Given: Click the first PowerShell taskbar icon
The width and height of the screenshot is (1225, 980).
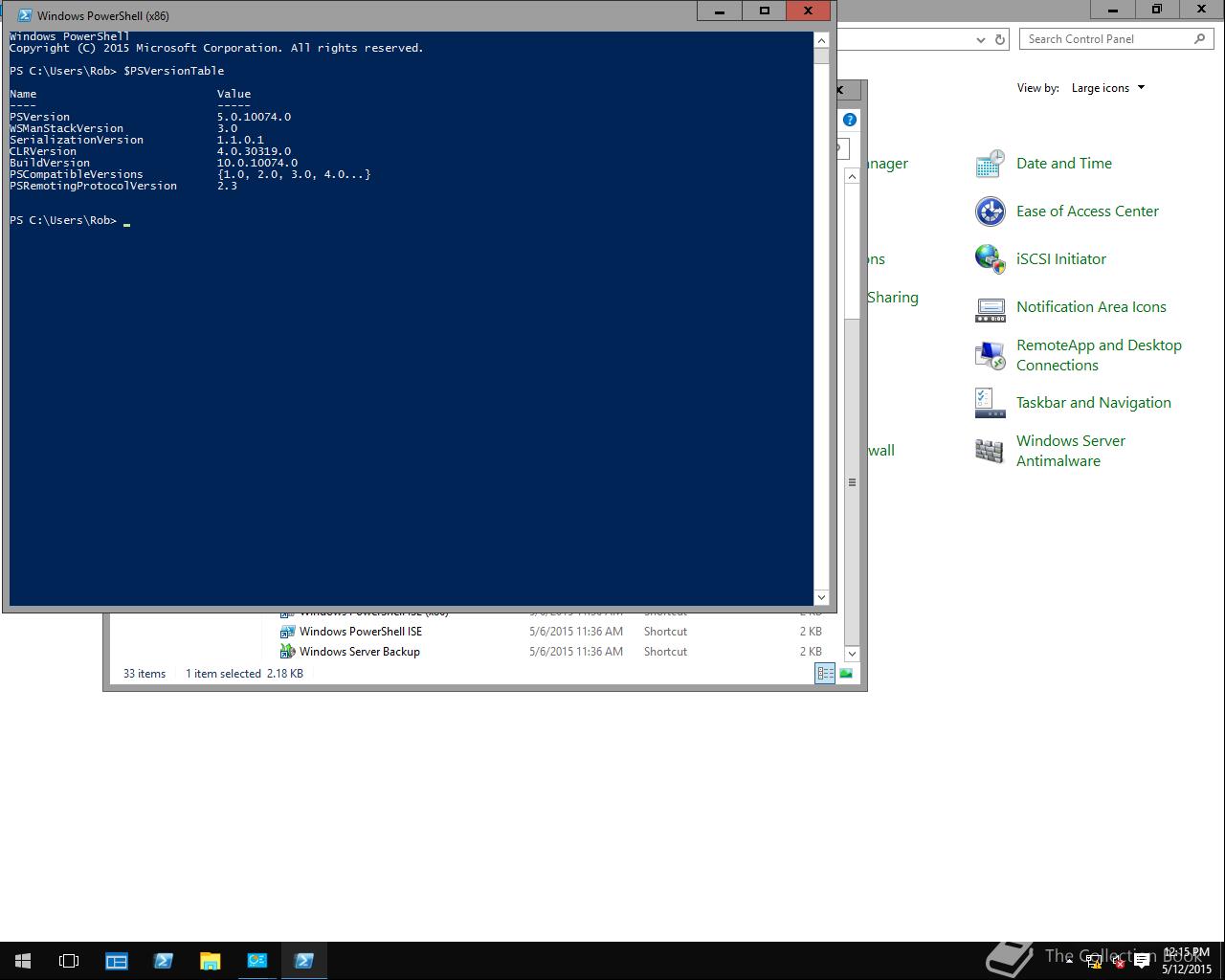Looking at the screenshot, I should point(164,961).
